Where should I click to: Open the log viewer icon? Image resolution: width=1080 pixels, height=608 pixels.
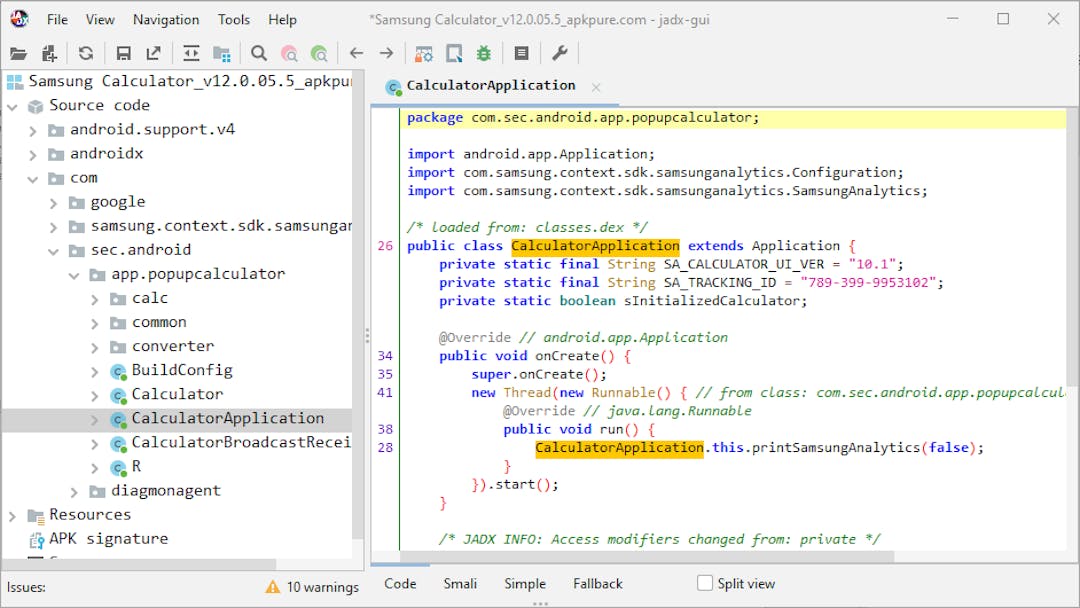521,54
